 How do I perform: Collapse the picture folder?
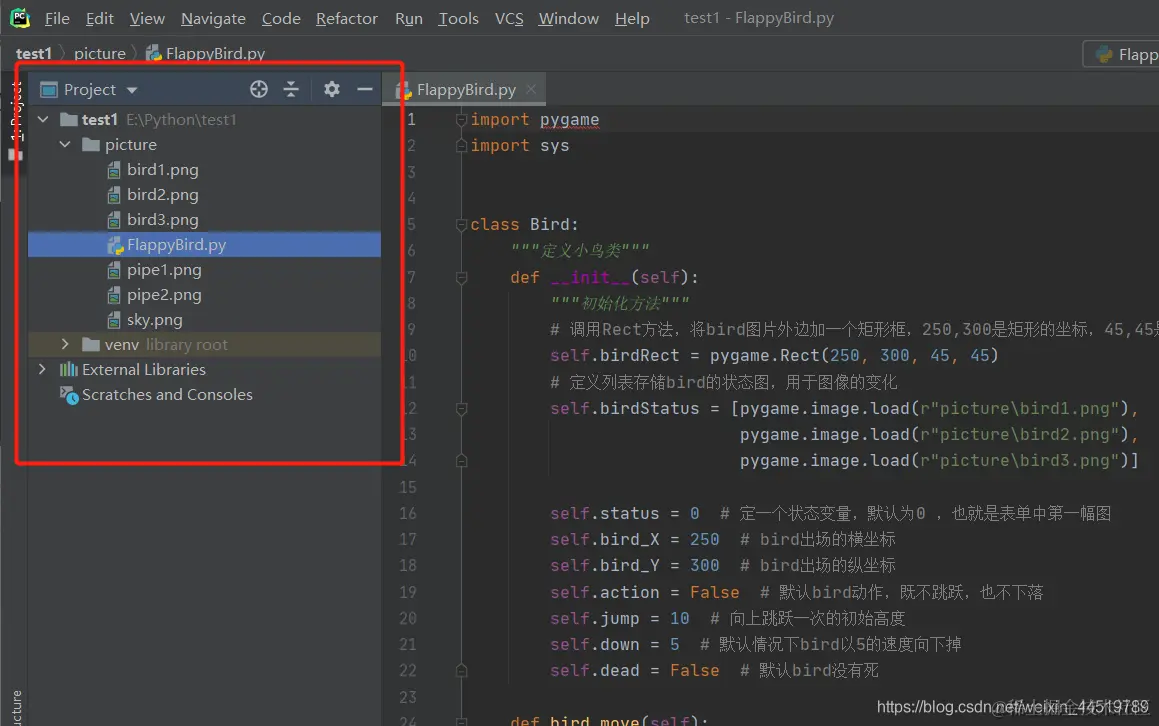tap(65, 144)
